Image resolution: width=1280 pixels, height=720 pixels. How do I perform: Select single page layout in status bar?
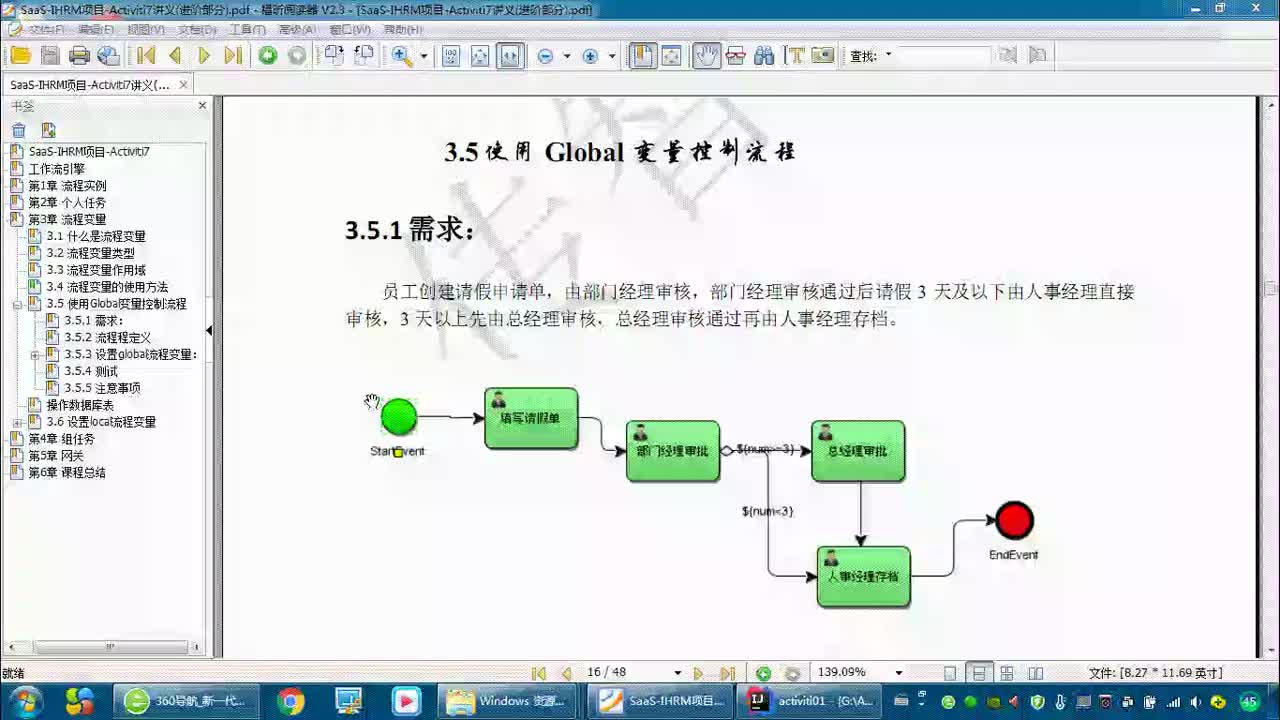[x=950, y=673]
